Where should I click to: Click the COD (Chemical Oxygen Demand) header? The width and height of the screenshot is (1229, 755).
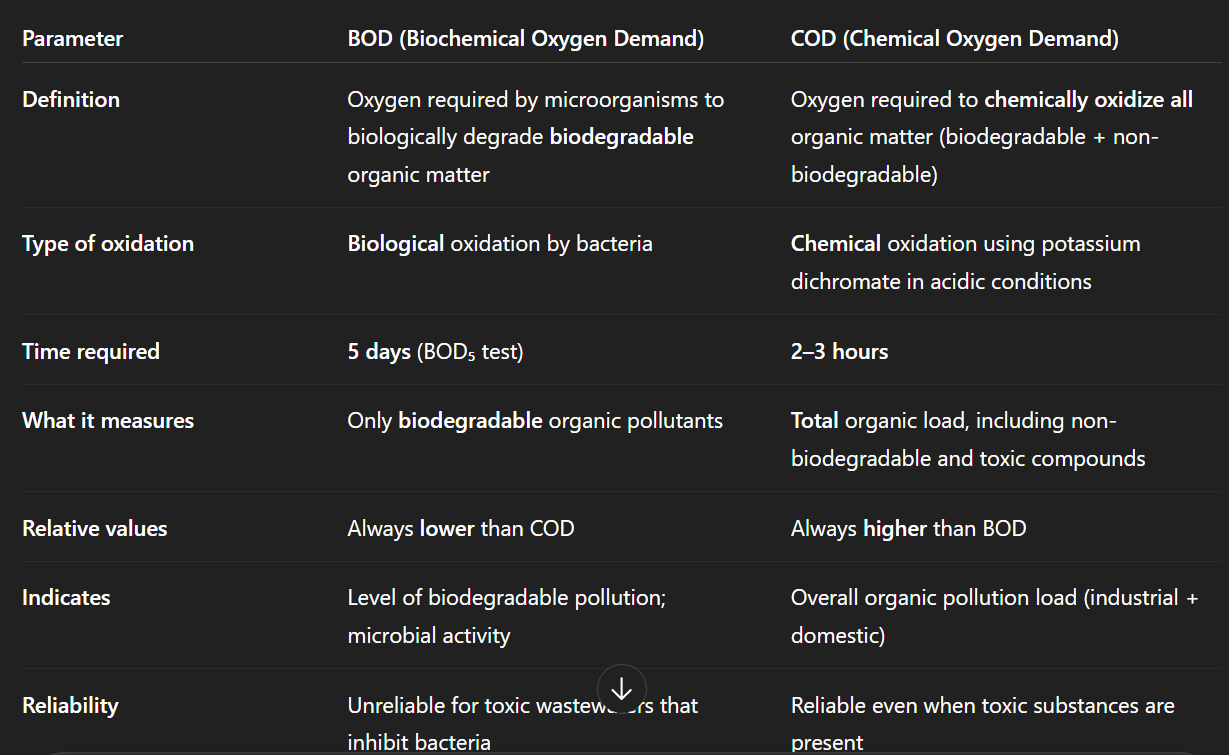(954, 39)
